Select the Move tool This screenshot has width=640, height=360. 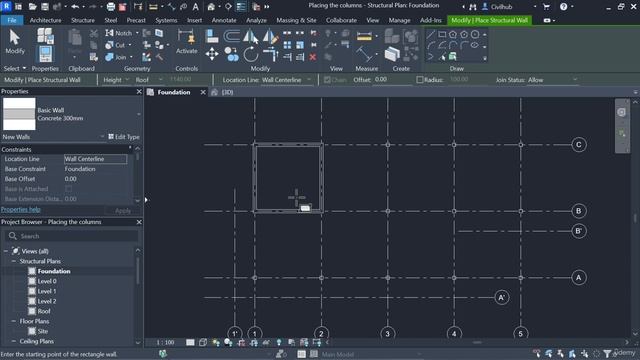(212, 54)
